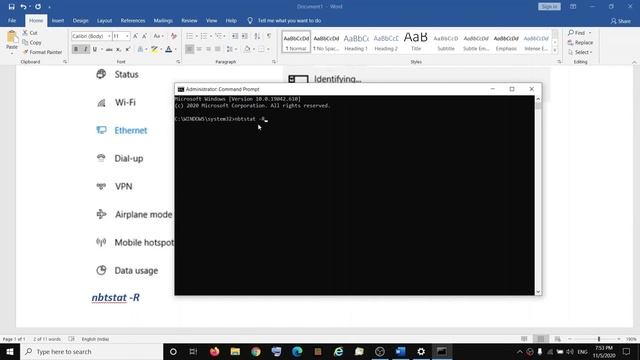Toggle Italic formatting

pyautogui.click(x=85, y=49)
